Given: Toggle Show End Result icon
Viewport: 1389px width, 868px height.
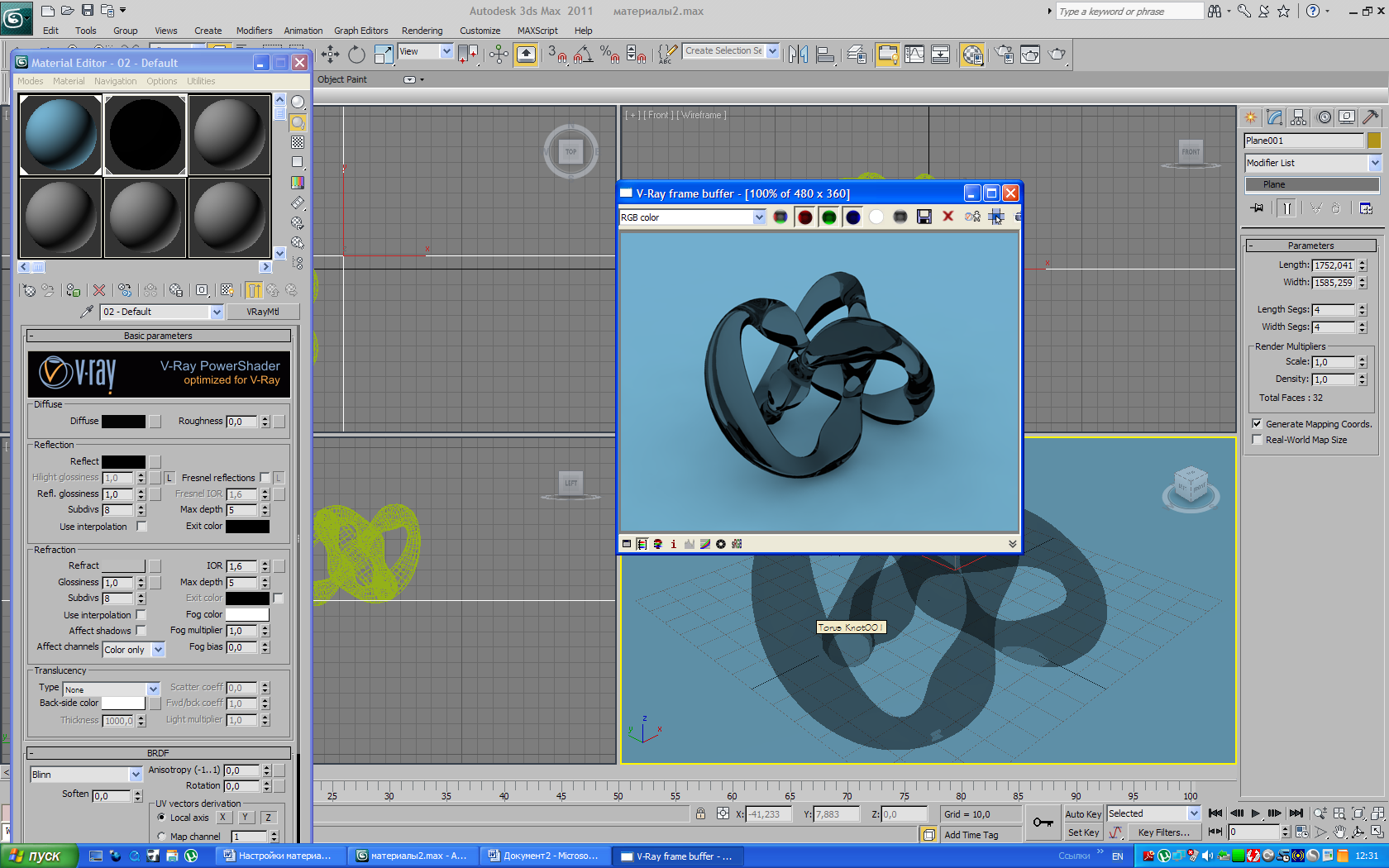Looking at the screenshot, I should [254, 290].
